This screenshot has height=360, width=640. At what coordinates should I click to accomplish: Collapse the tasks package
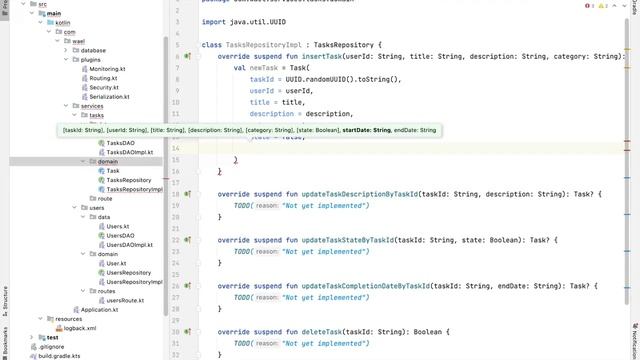tap(75, 115)
